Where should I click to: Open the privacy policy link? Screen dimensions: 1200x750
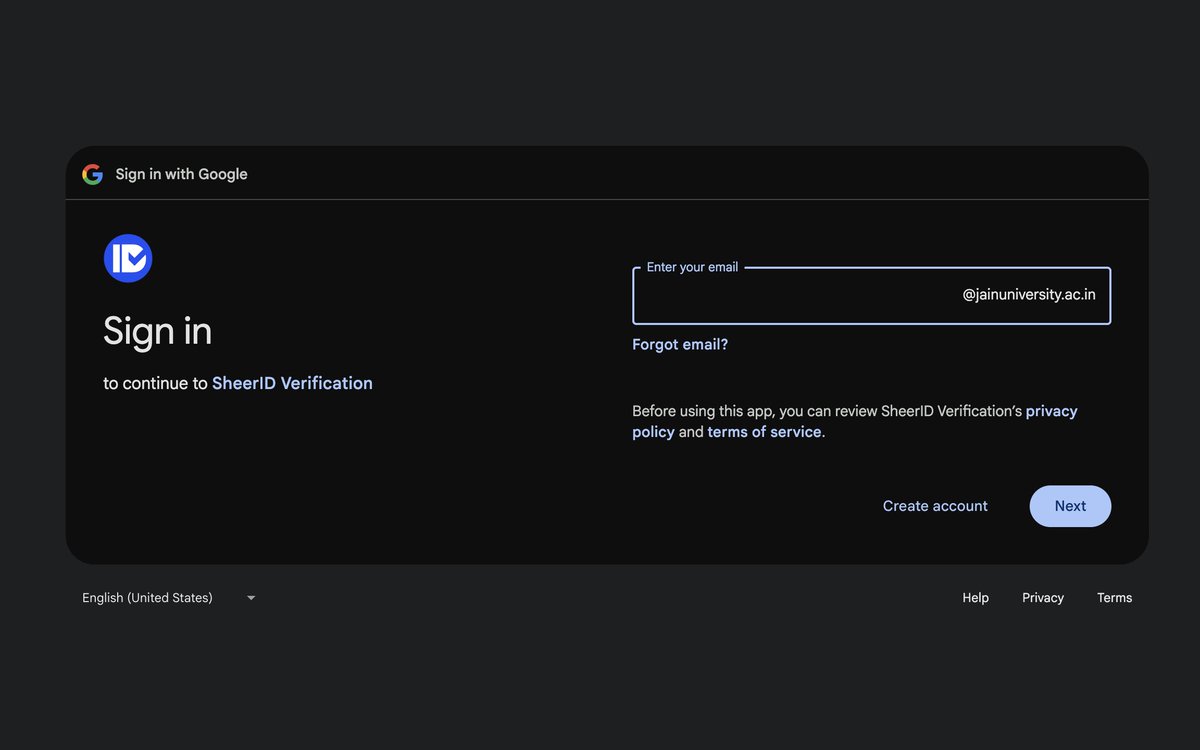tap(855, 421)
